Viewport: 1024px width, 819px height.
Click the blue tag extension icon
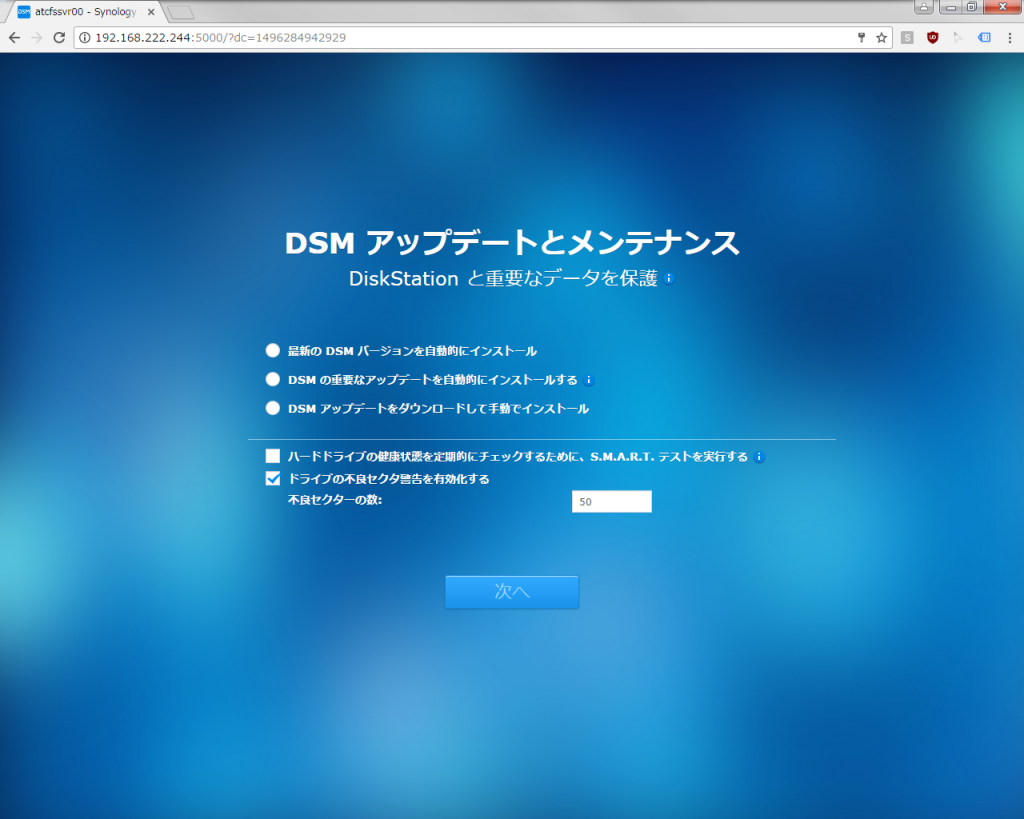(x=984, y=38)
